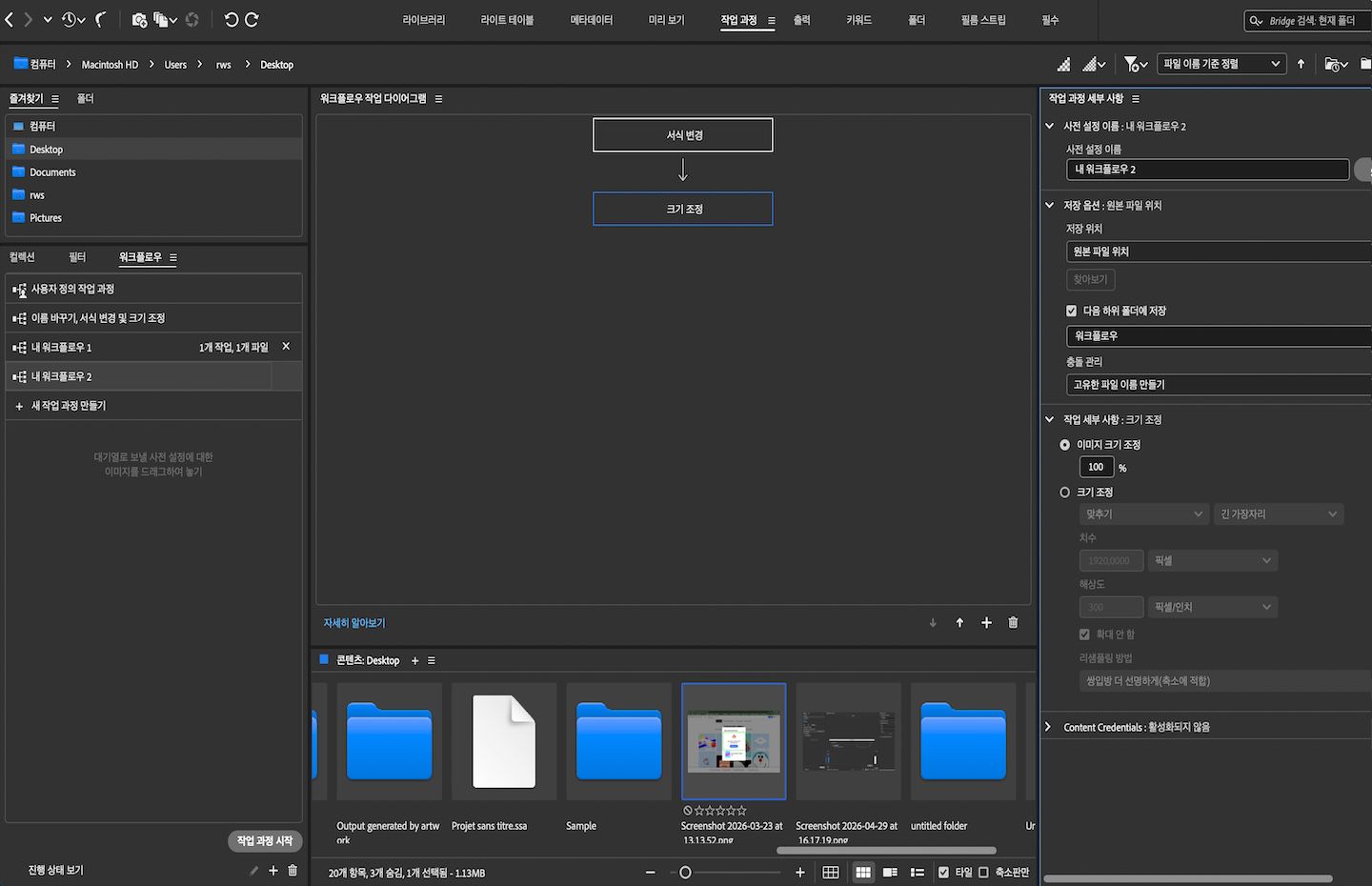Move workflow task up arrow
The image size is (1372, 886).
pos(959,622)
